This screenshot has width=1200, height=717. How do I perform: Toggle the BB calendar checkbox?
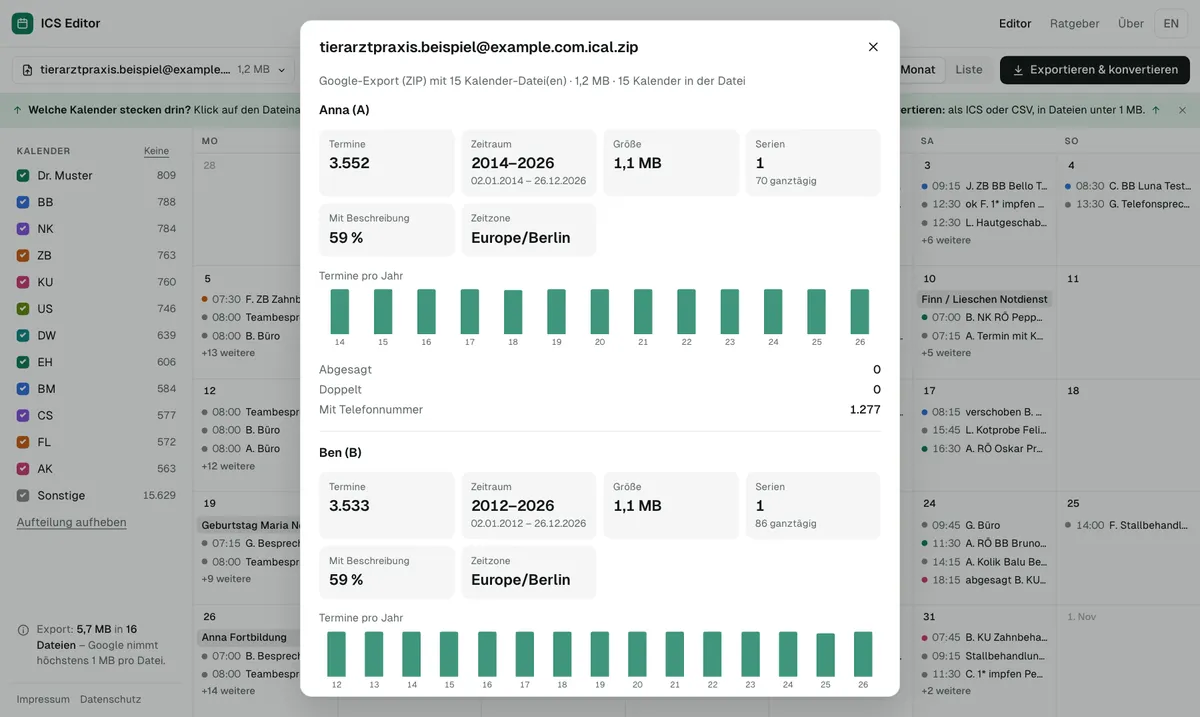point(23,202)
